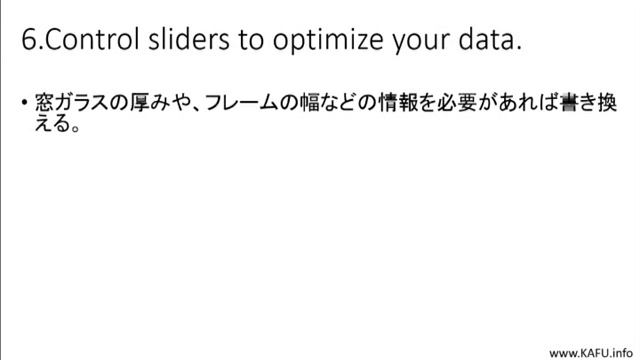Viewport: 640px width, 360px height.
Task: Open the www.KAFU.info link
Action: 591,353
